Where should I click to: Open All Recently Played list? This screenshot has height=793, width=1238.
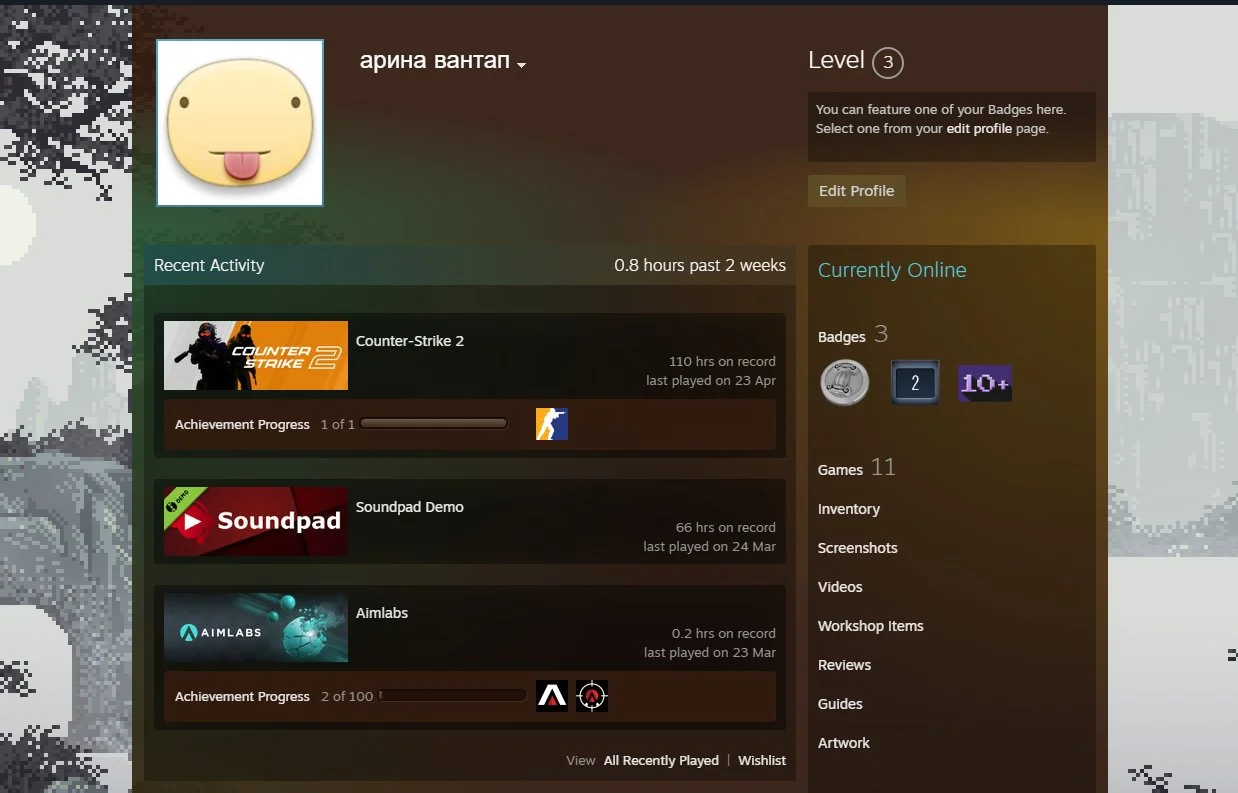click(661, 761)
